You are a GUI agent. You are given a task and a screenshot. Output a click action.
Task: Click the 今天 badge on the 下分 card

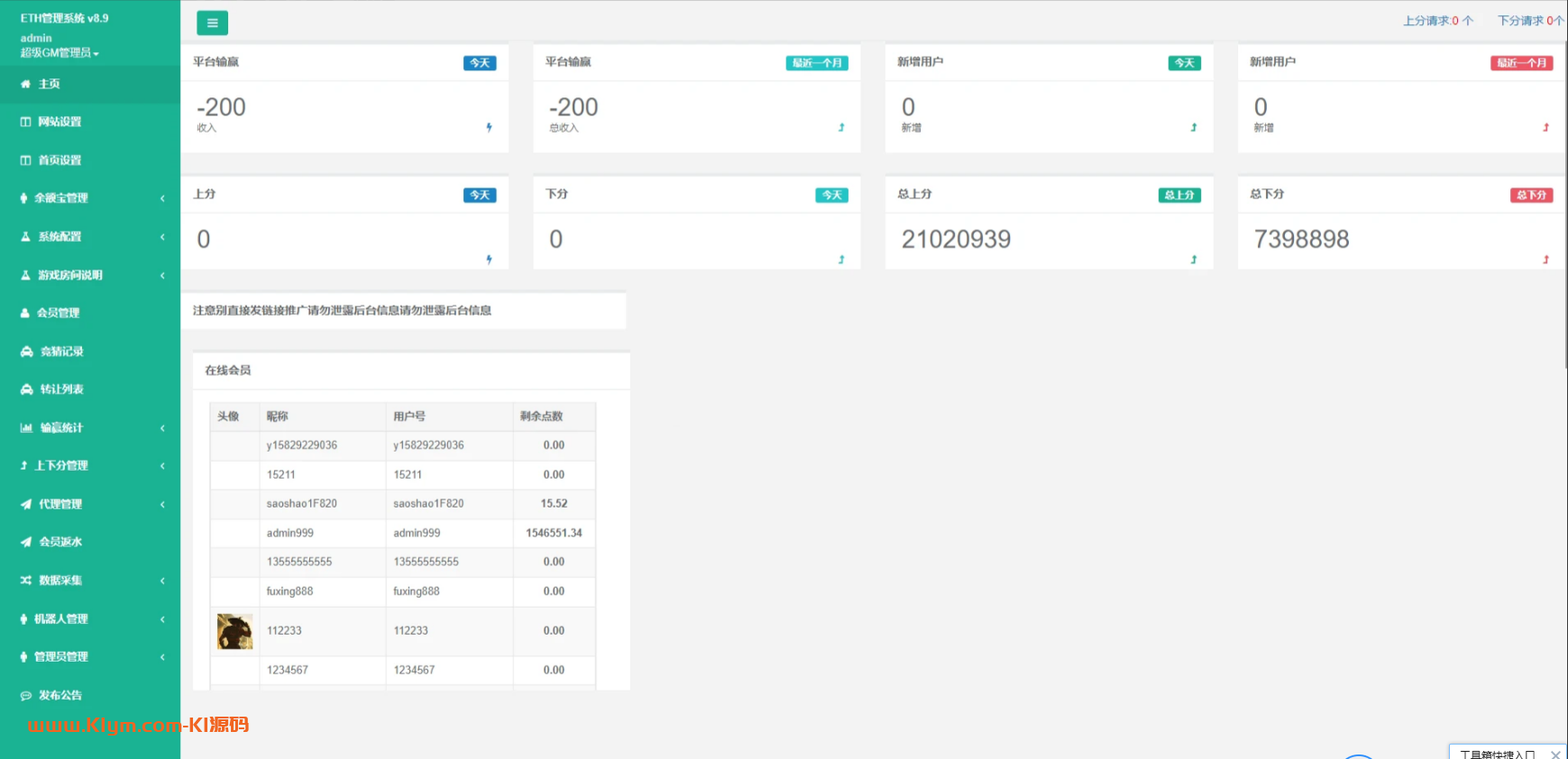832,195
